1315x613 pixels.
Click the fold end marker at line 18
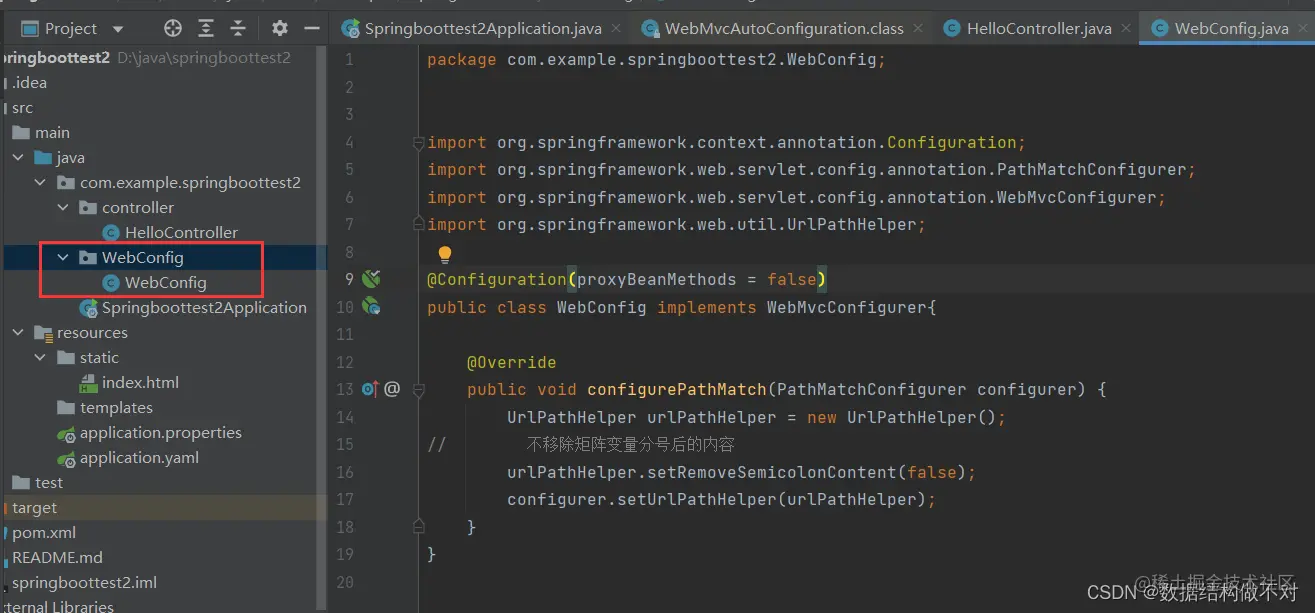[x=419, y=526]
